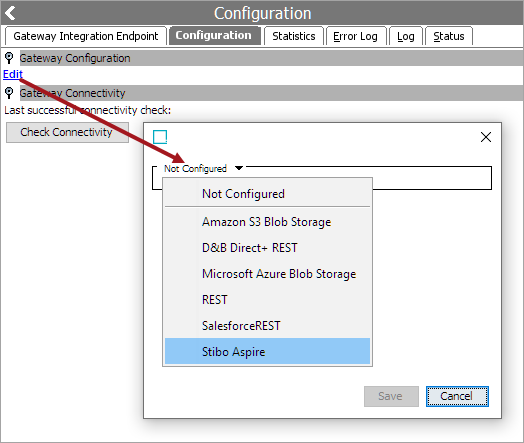
Task: Click the Gateway Configuration pin icon
Action: pos(9,58)
